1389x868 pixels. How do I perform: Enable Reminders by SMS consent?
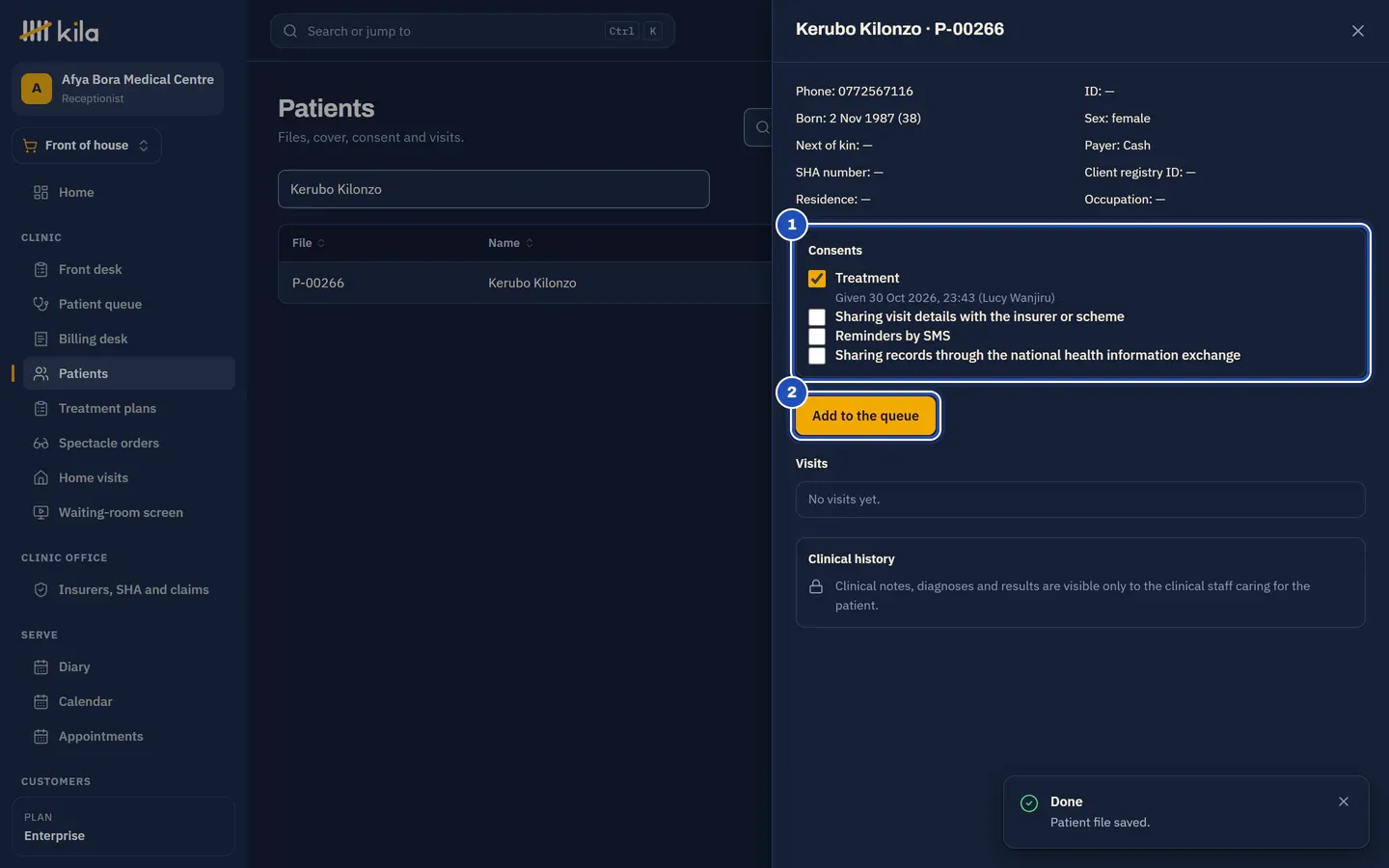click(x=817, y=336)
